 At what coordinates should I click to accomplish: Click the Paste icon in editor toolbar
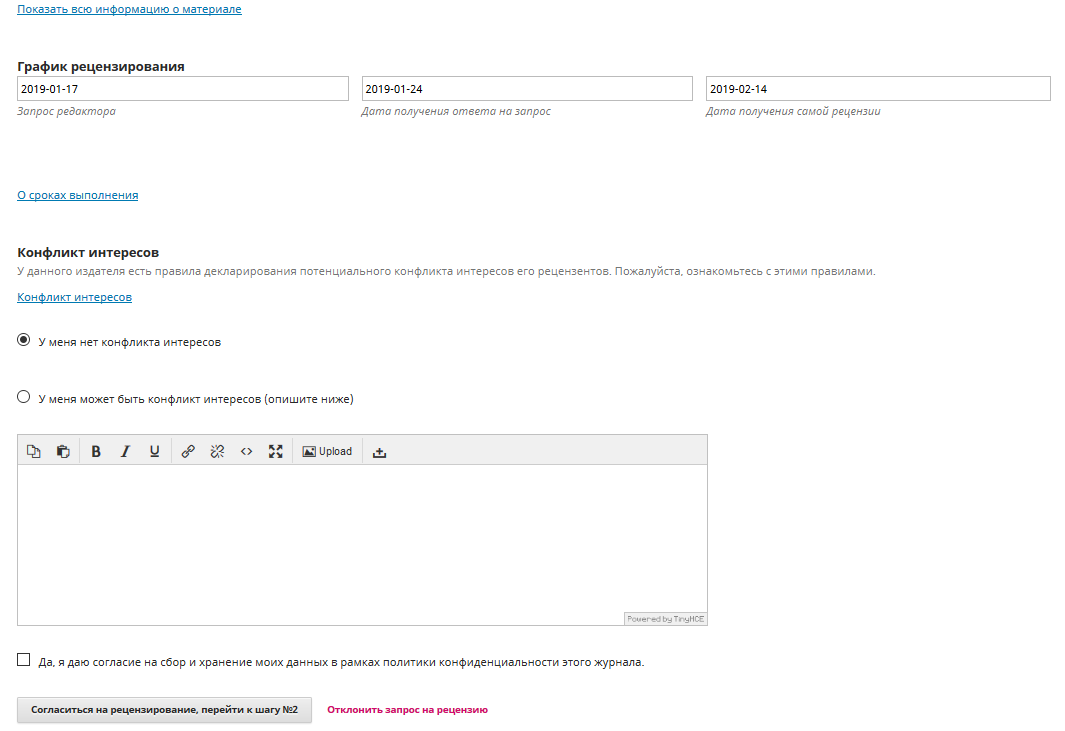(63, 451)
